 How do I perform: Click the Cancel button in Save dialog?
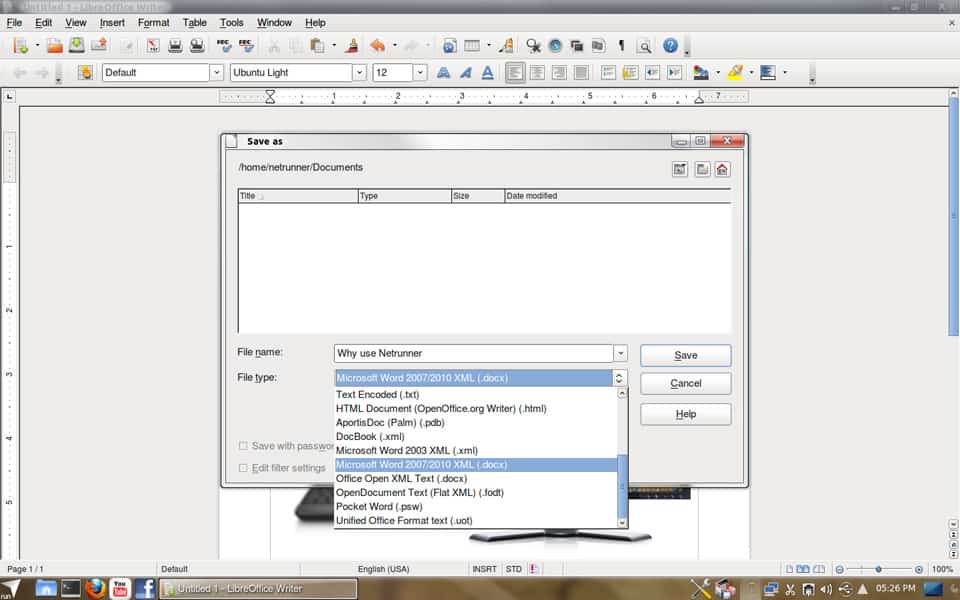685,383
